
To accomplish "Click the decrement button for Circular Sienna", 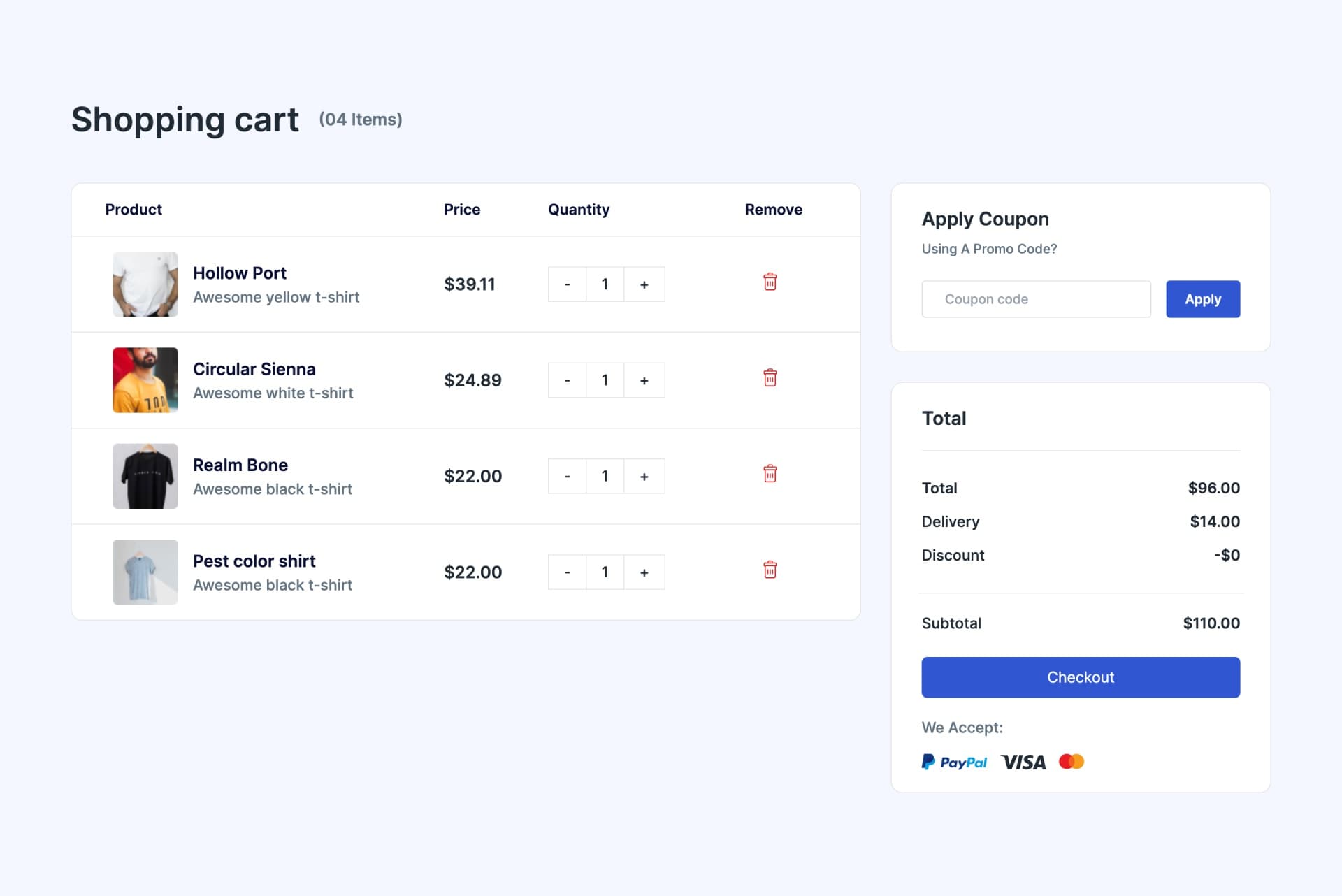I will click(567, 380).
